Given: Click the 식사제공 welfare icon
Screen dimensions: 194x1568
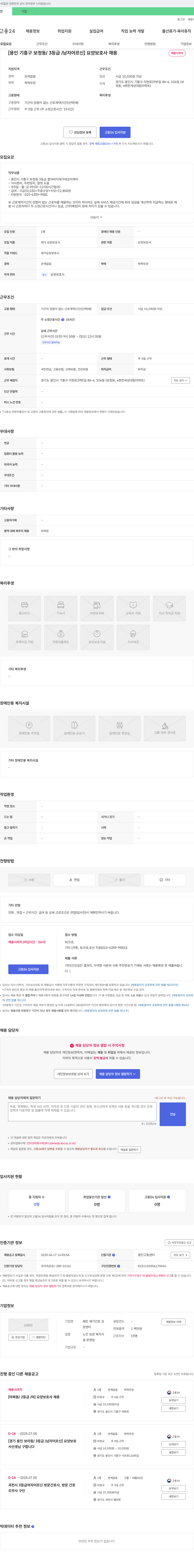Looking at the screenshot, I should 133,637.
